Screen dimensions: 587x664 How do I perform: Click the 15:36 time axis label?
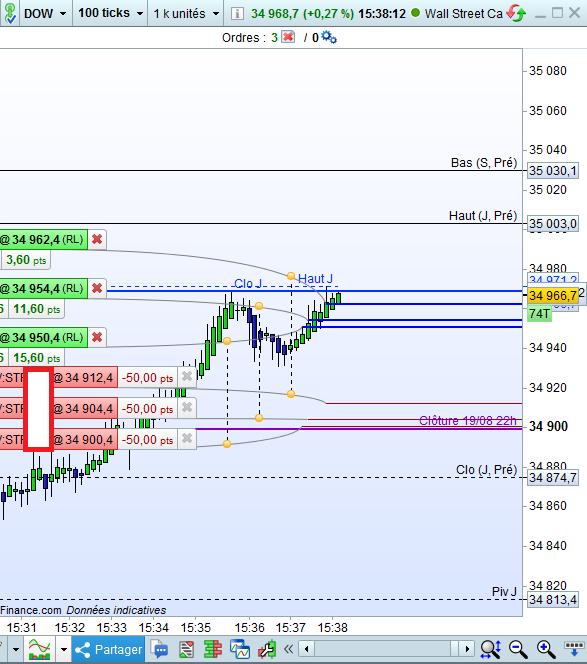tap(249, 628)
